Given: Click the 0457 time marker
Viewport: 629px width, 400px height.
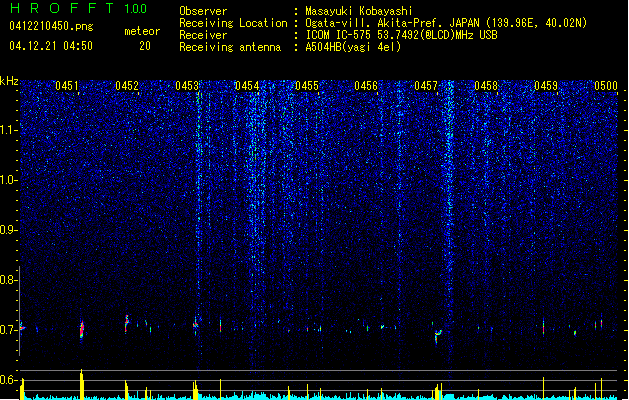Looking at the screenshot, I should tap(426, 86).
